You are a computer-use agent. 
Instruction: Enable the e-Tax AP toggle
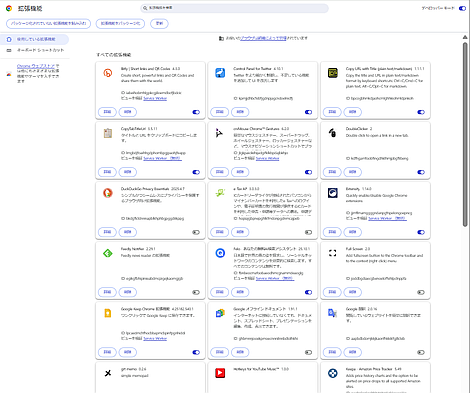pos(308,232)
